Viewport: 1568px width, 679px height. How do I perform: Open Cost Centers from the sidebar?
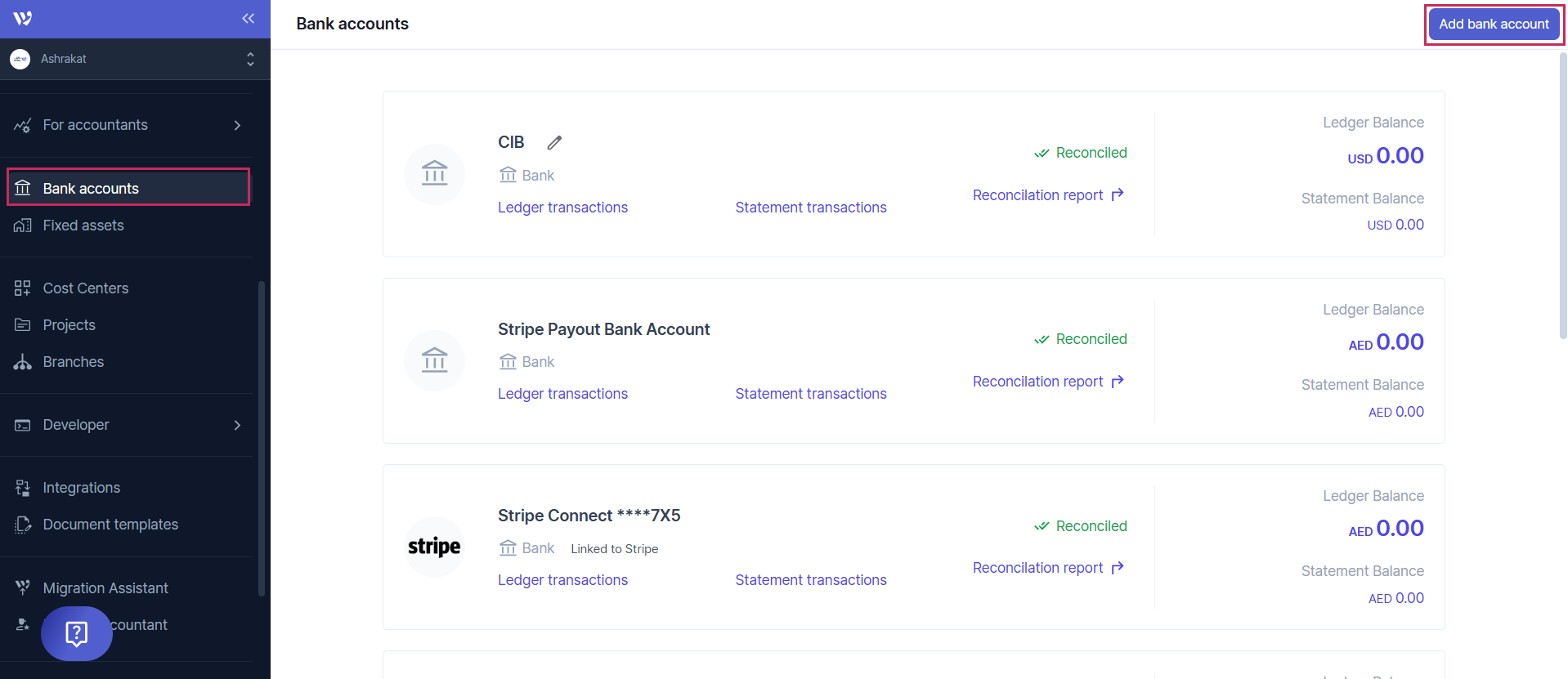(x=86, y=288)
